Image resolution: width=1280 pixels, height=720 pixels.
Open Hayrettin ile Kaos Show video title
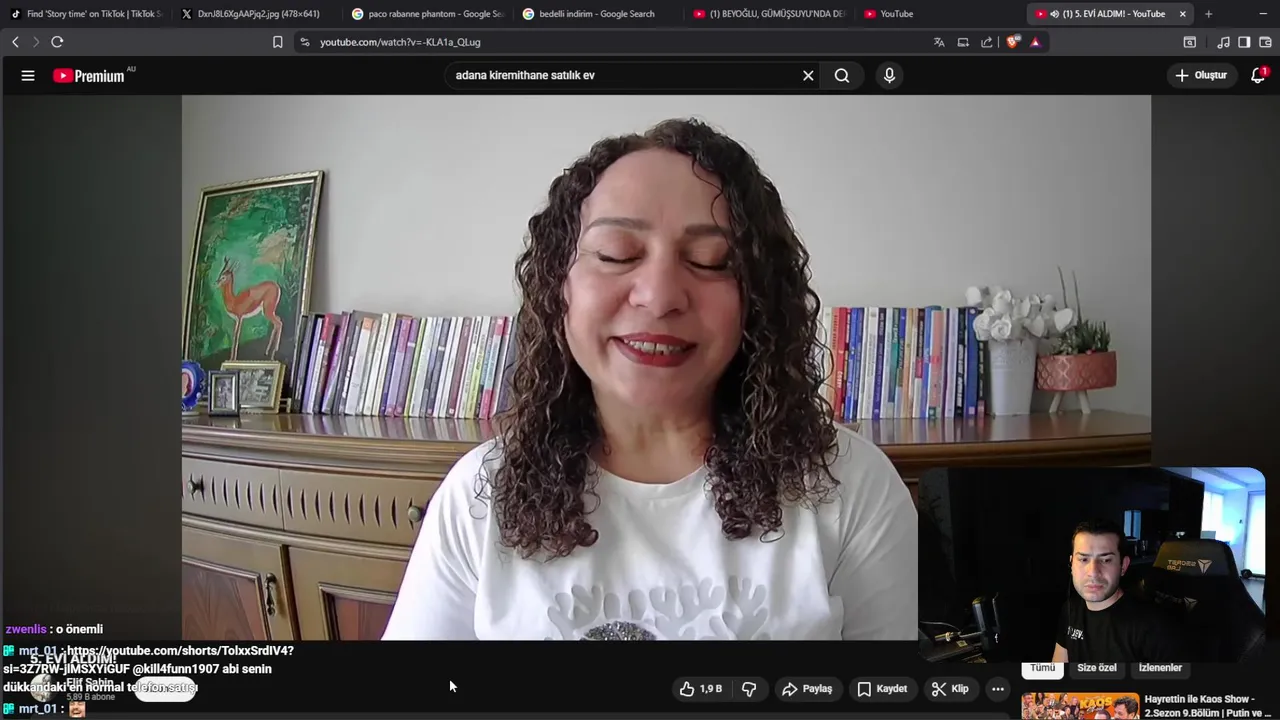(x=1207, y=706)
